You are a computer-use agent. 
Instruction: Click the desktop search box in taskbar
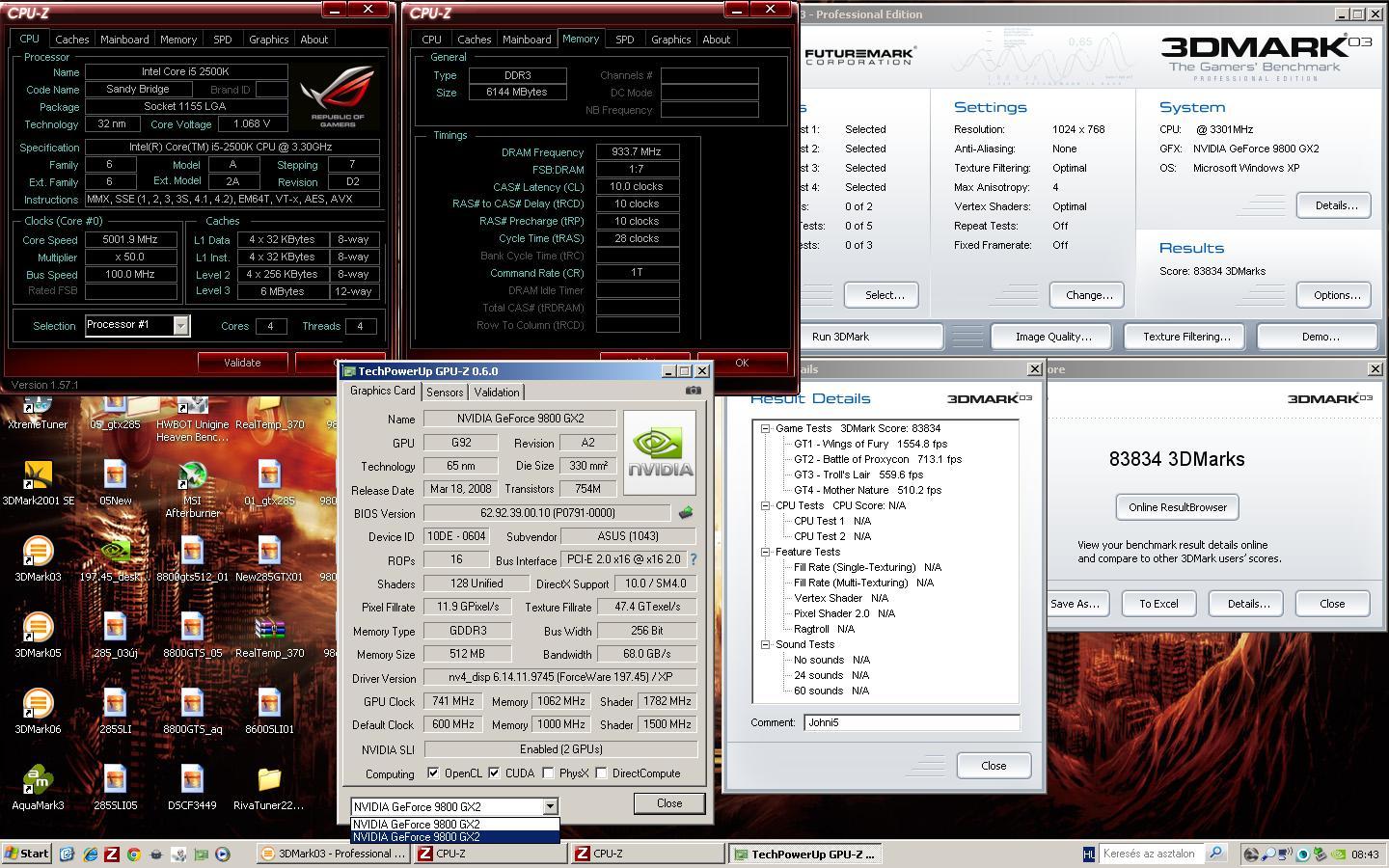point(1152,854)
